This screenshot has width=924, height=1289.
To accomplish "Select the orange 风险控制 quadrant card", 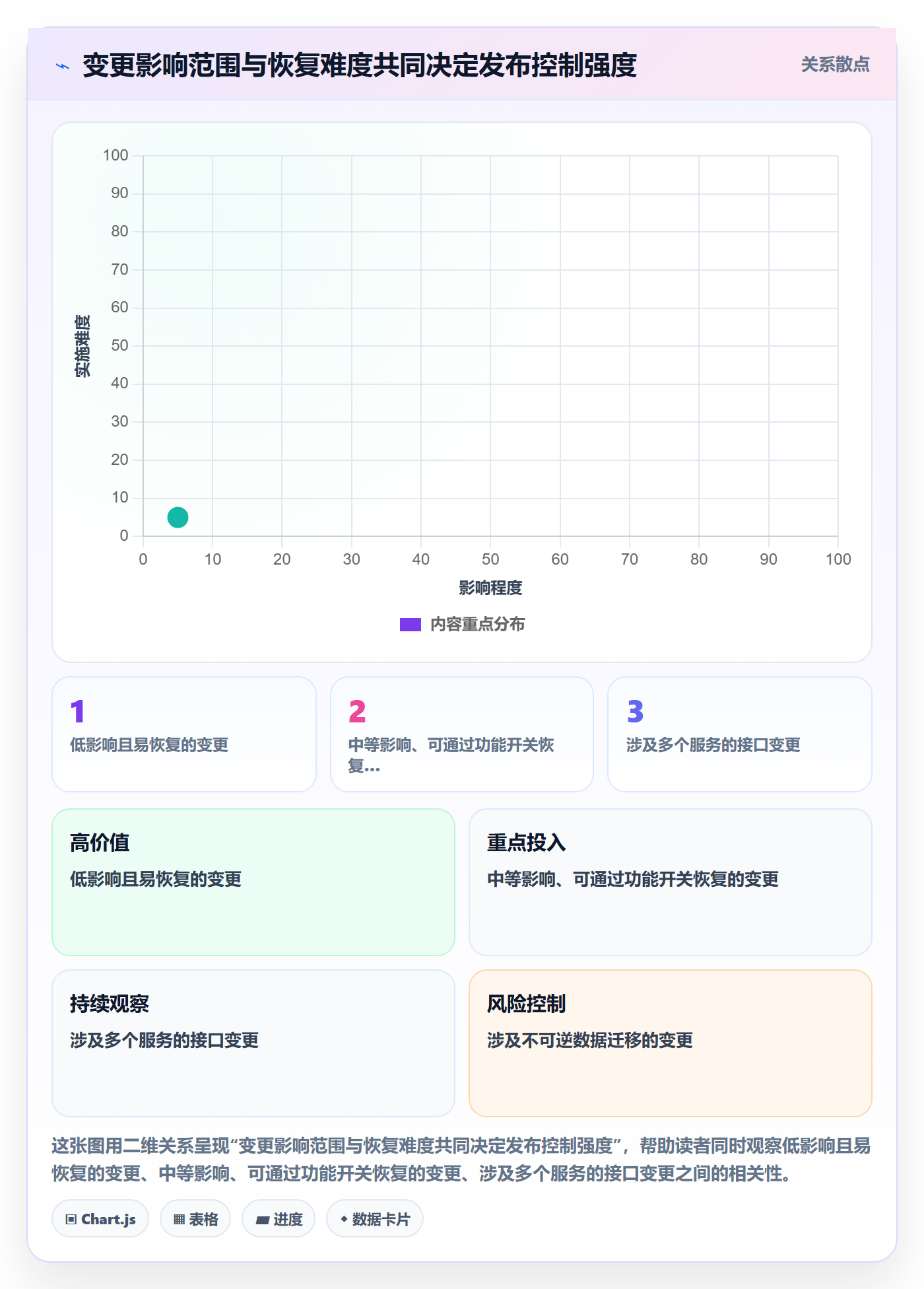I will pyautogui.click(x=671, y=1043).
